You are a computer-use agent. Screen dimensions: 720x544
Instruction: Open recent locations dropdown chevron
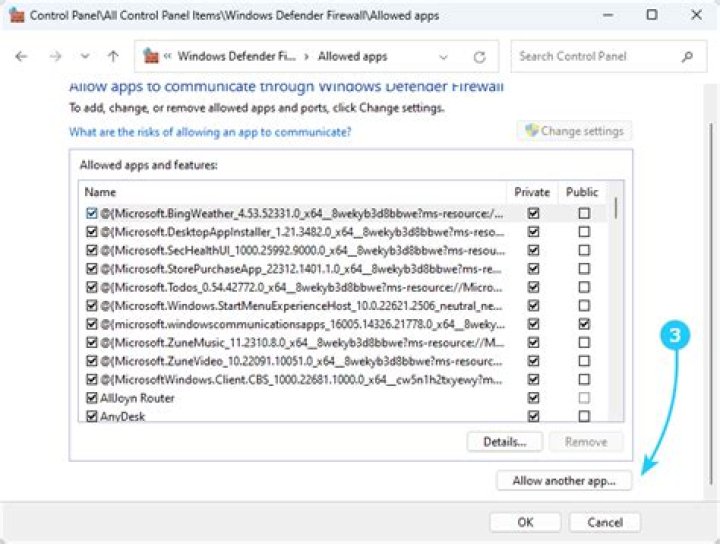click(x=84, y=56)
